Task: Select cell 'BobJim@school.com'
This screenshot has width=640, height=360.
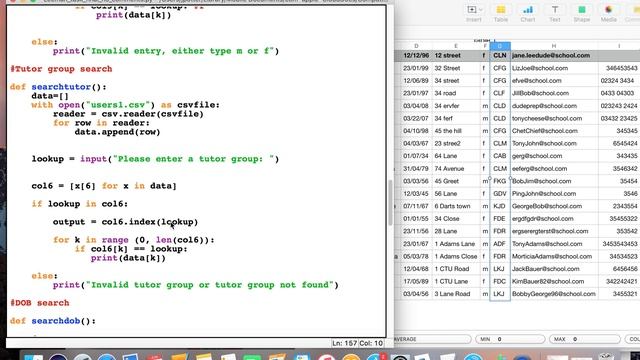Action: pyautogui.click(x=541, y=181)
